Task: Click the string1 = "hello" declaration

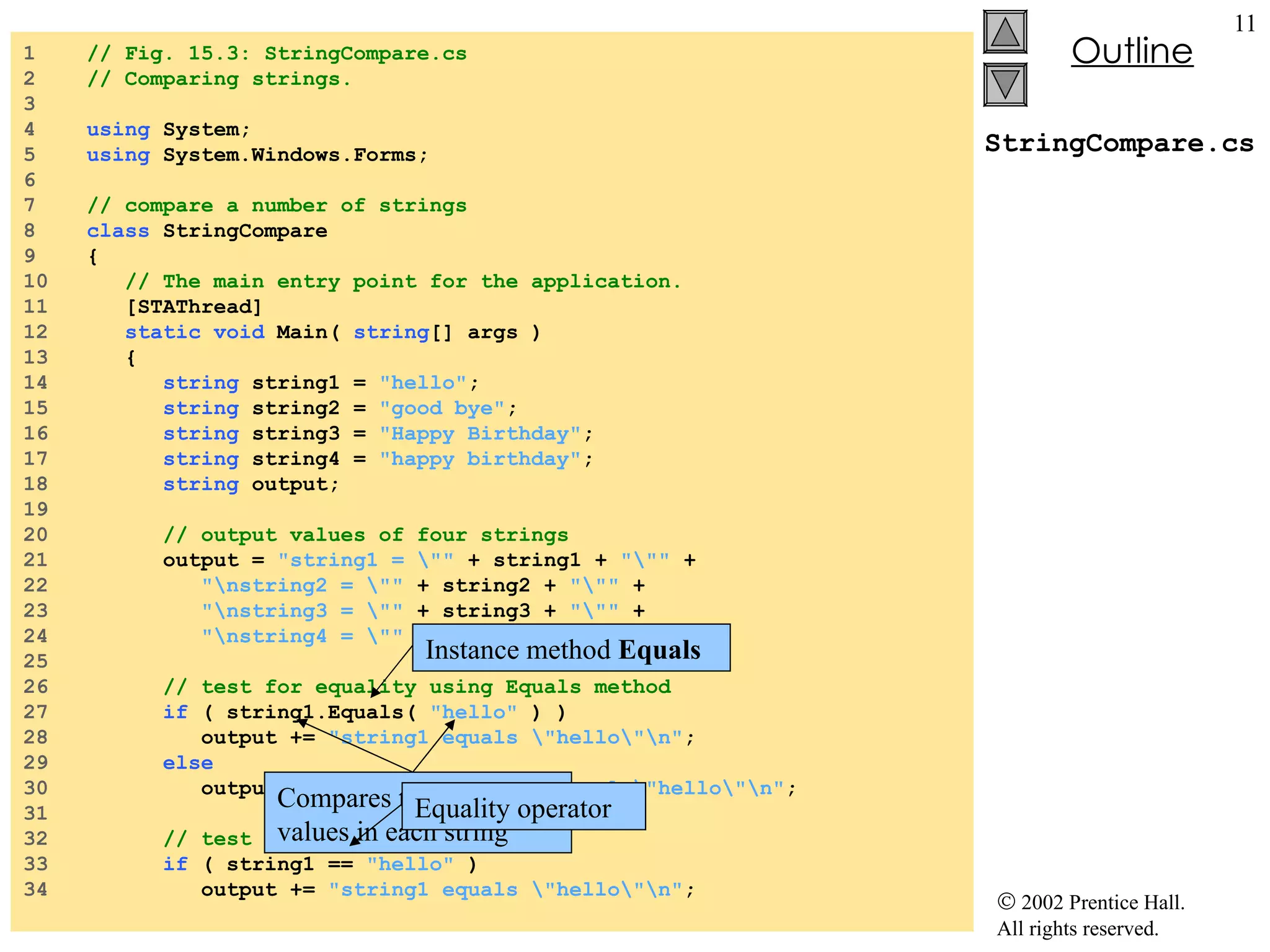Action: pos(321,383)
